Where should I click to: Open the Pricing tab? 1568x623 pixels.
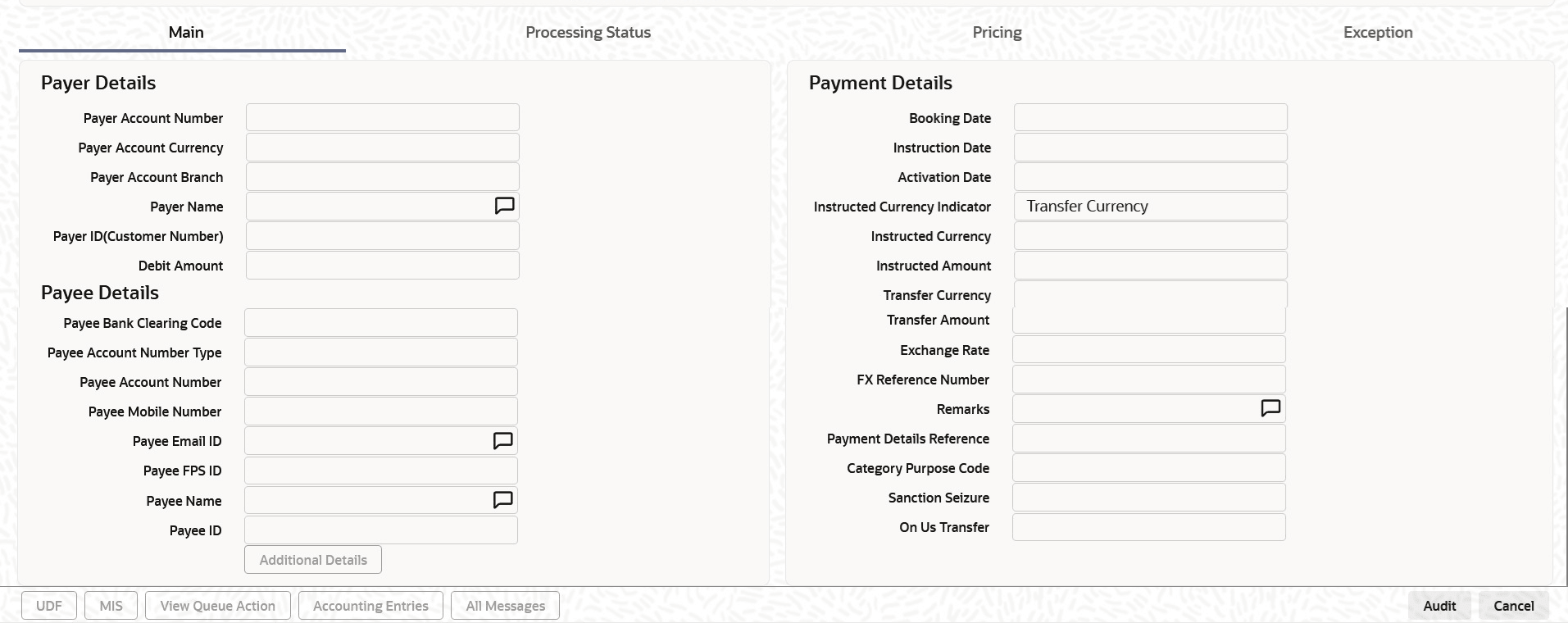(x=997, y=32)
